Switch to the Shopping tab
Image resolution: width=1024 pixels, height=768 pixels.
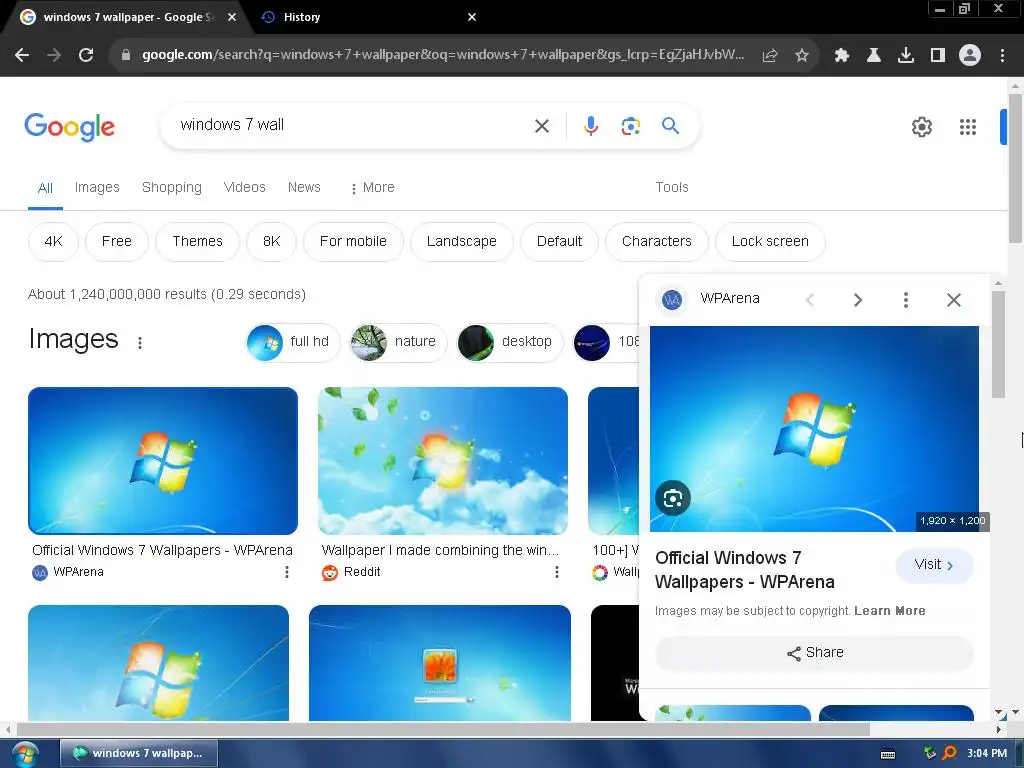coord(172,187)
